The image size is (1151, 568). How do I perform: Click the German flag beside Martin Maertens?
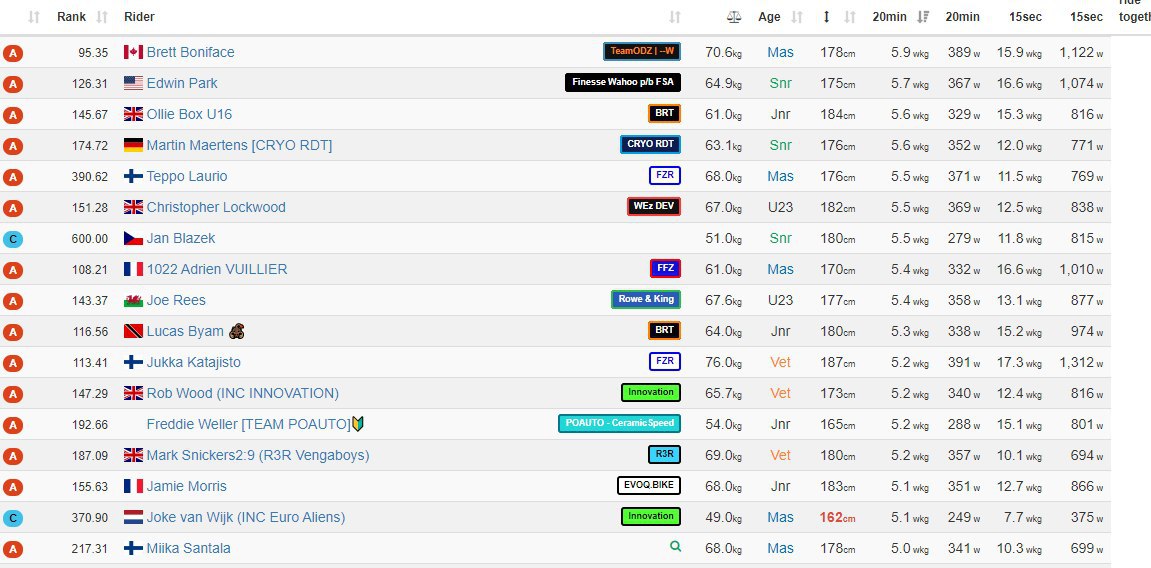coord(133,145)
